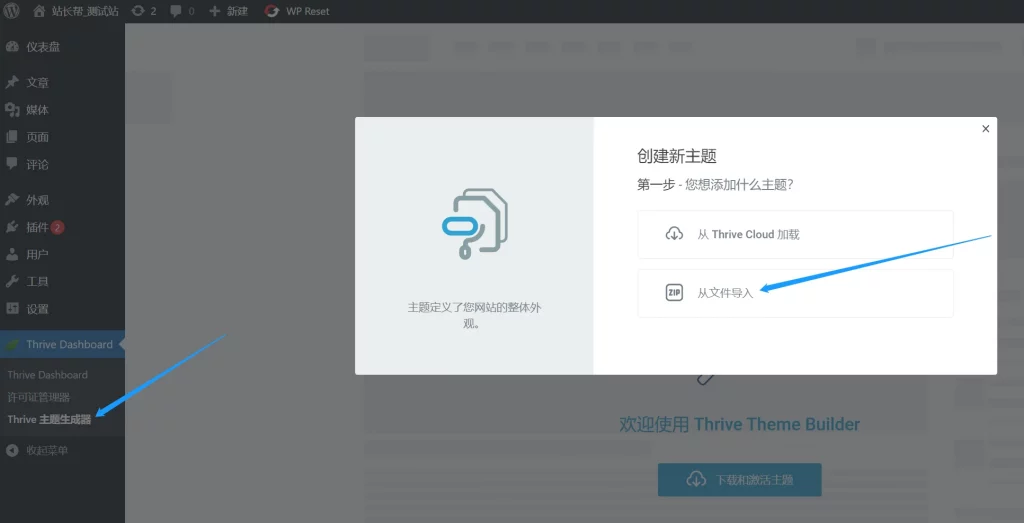Open 插件 plugins menu with 2 updates
Viewport: 1024px width, 523px height.
pos(37,227)
